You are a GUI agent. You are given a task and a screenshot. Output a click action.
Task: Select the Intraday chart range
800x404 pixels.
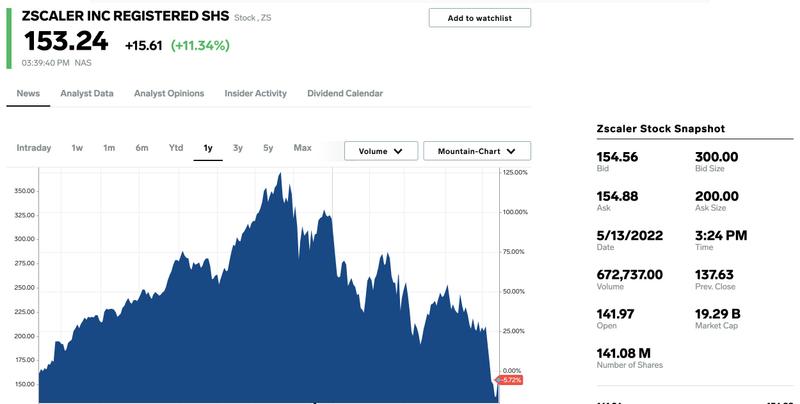34,148
